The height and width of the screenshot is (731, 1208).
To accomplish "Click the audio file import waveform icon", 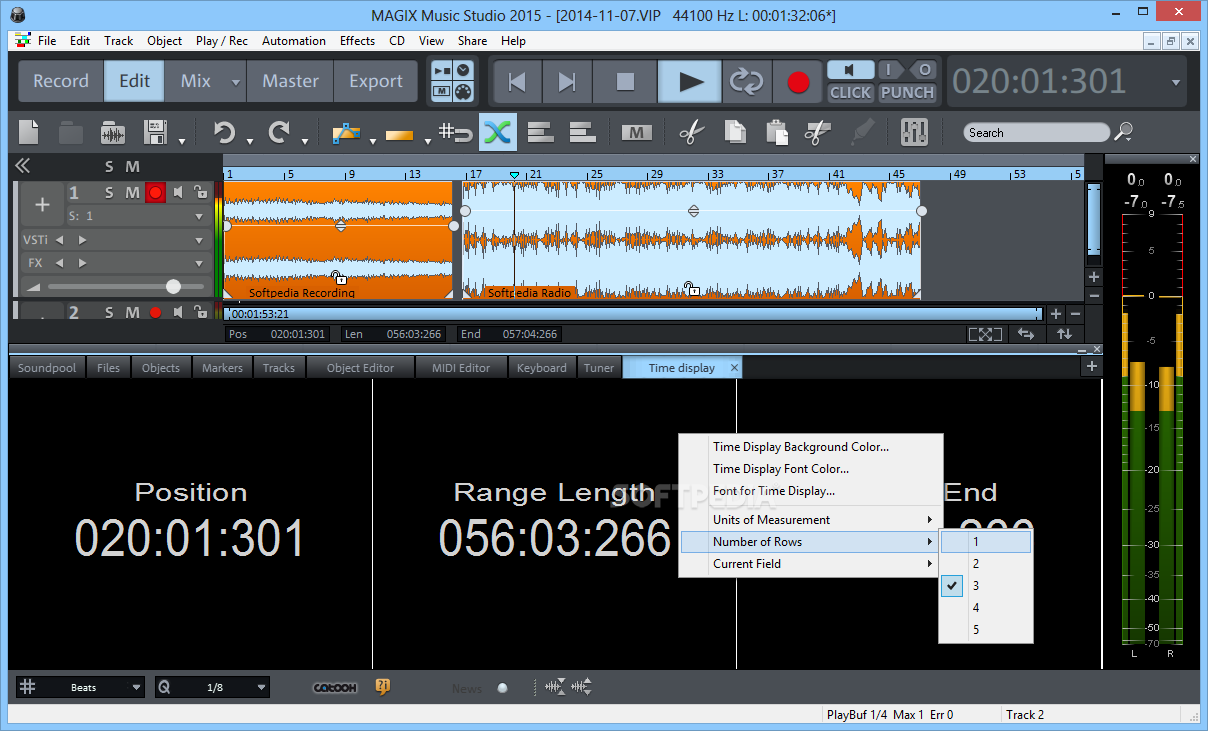I will pyautogui.click(x=113, y=133).
